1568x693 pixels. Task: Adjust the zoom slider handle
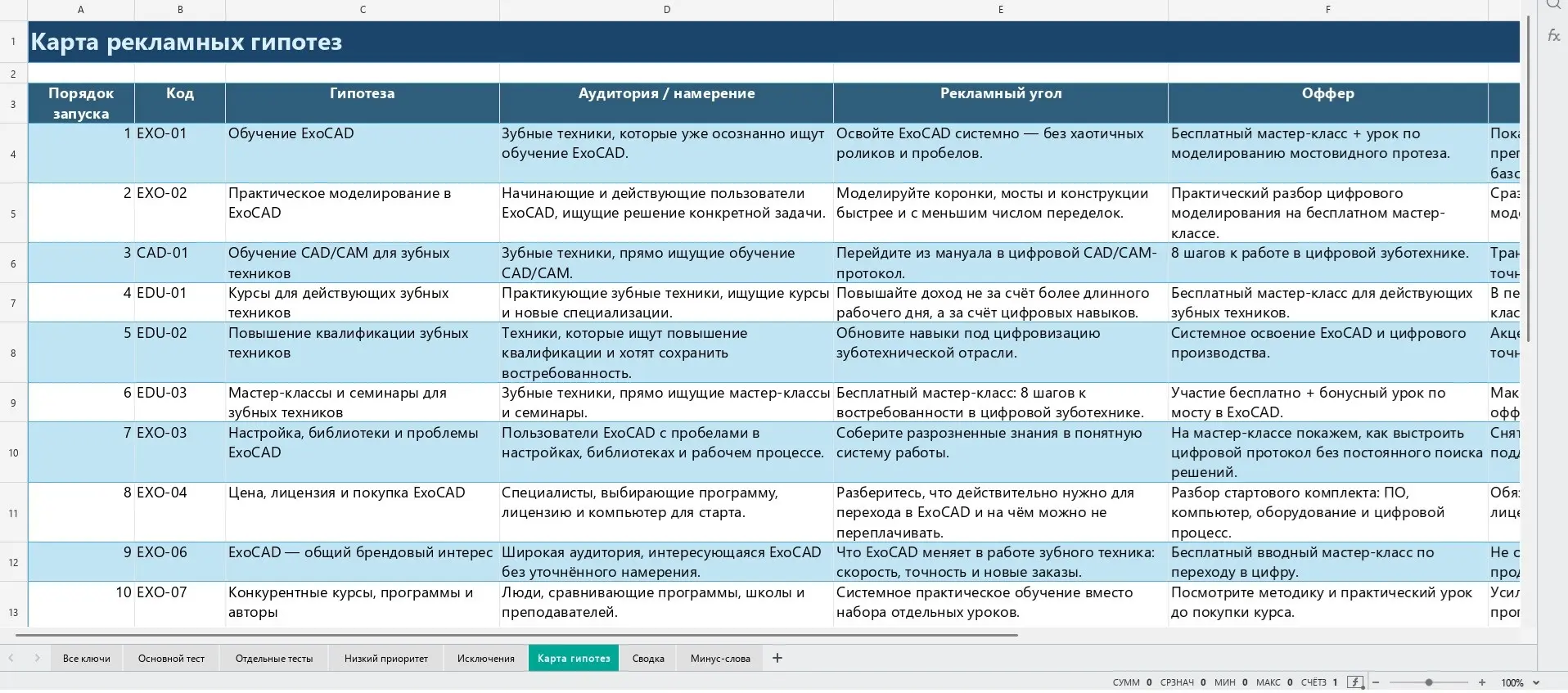tap(1429, 682)
